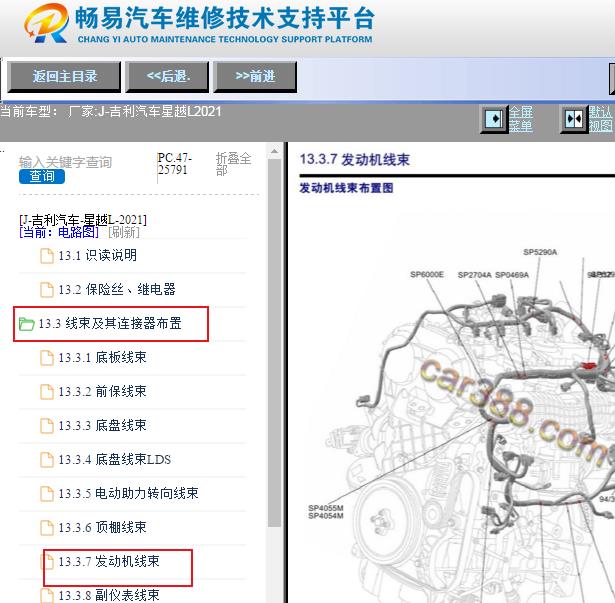This screenshot has width=615, height=603.
Task: Open 13.3.3 底盘线束
Action: [102, 425]
